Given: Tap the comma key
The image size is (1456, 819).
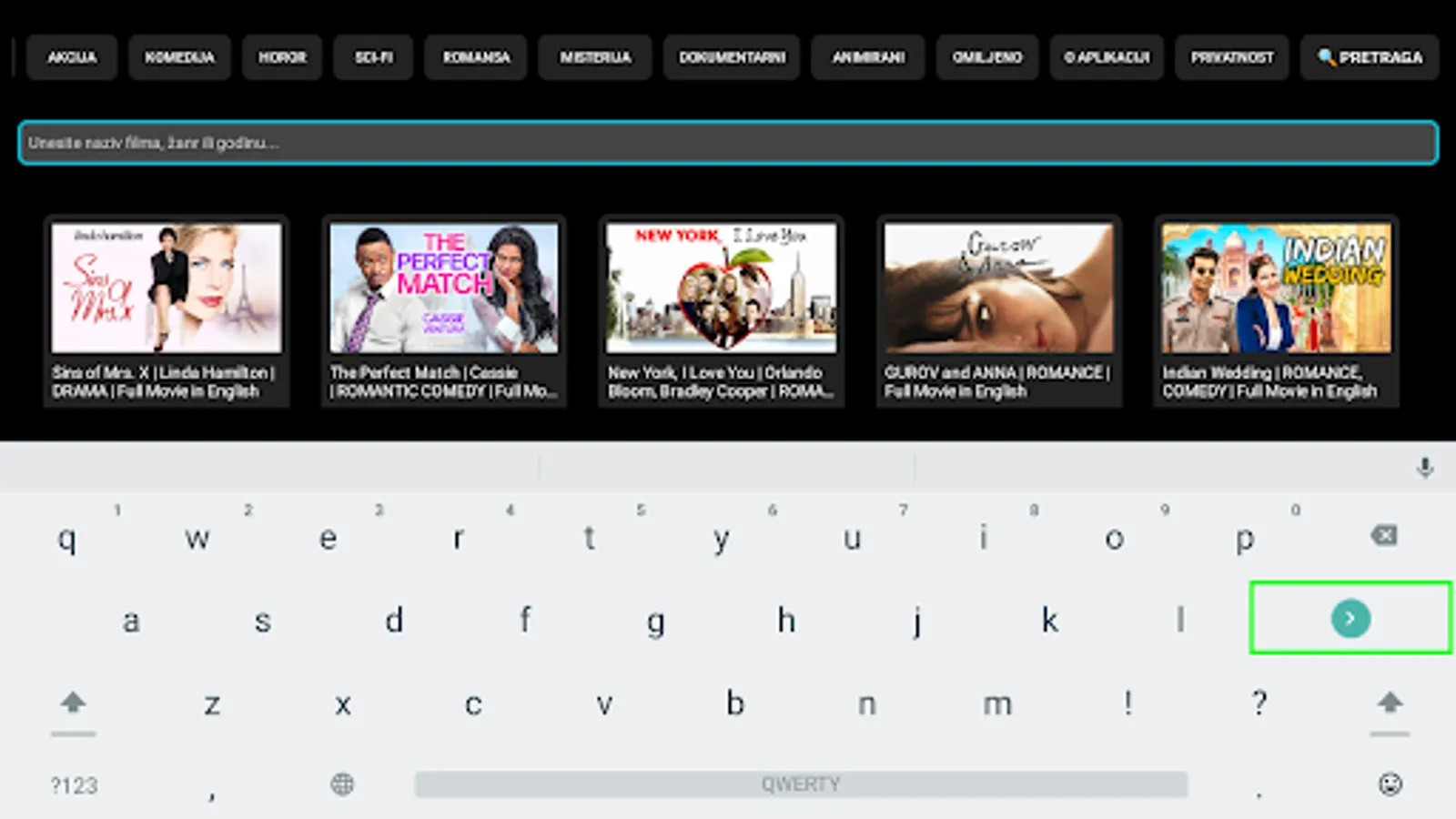Looking at the screenshot, I should click(x=211, y=794).
